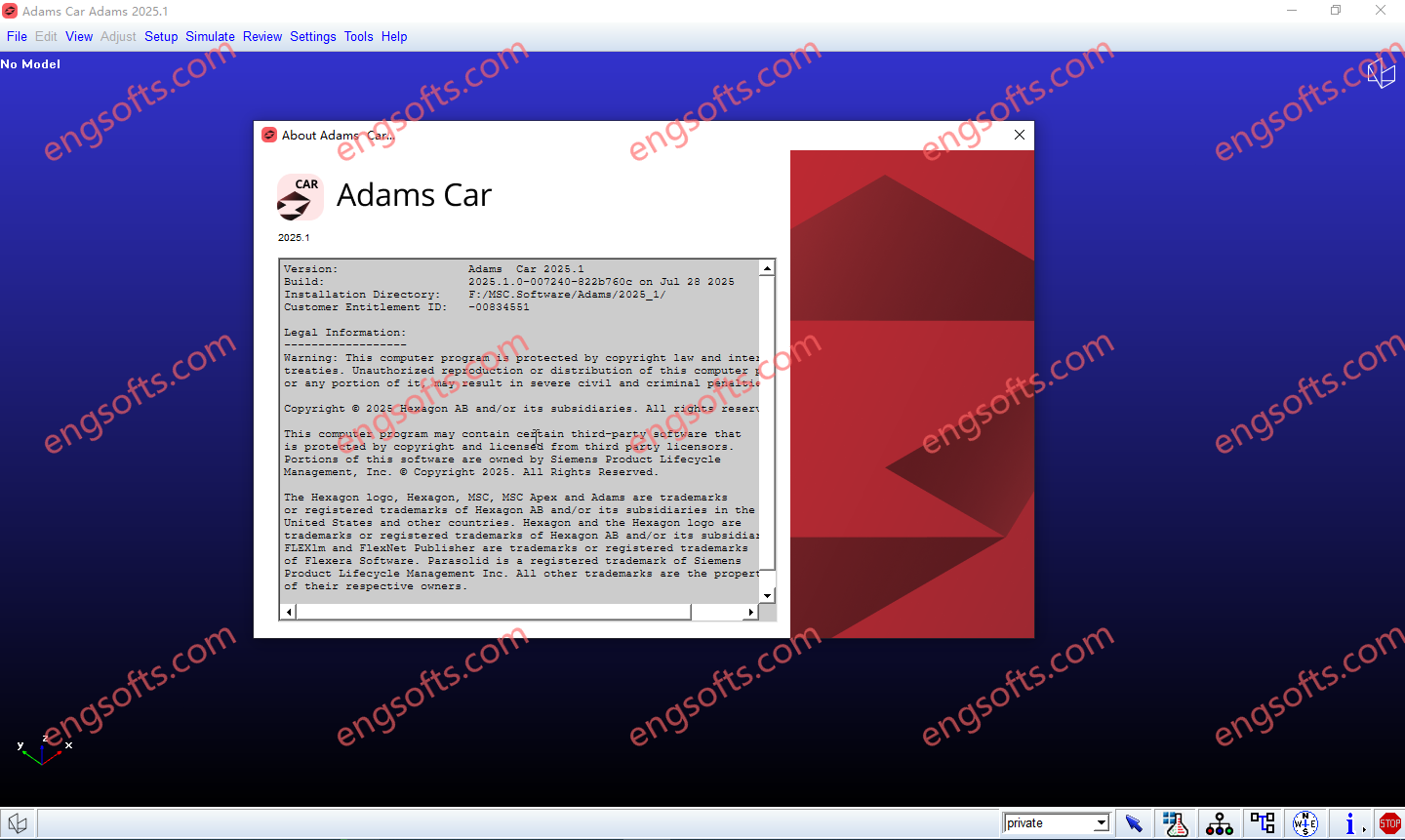Click the scroll-down arrow of the info text
Image resolution: width=1405 pixels, height=840 pixels.
click(768, 595)
